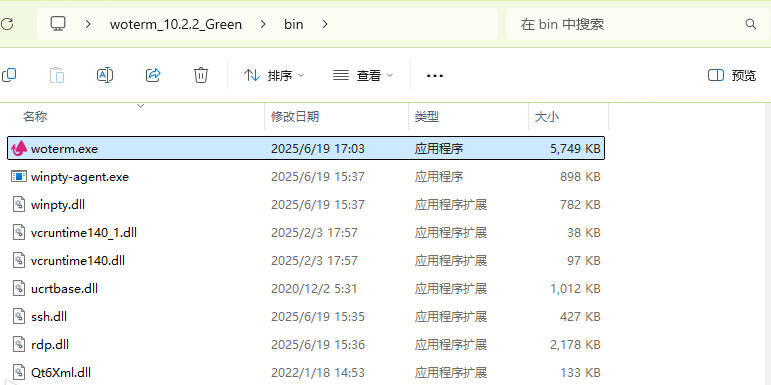Click the rdp.dll file icon

pyautogui.click(x=19, y=344)
